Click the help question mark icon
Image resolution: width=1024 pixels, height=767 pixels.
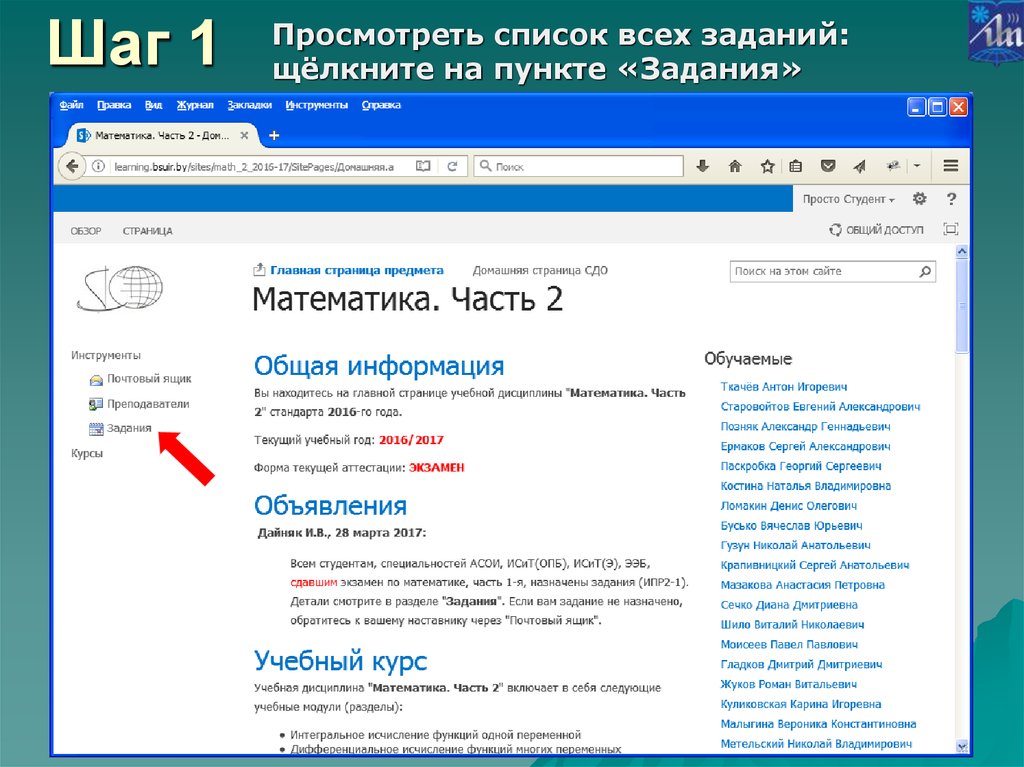[x=951, y=199]
